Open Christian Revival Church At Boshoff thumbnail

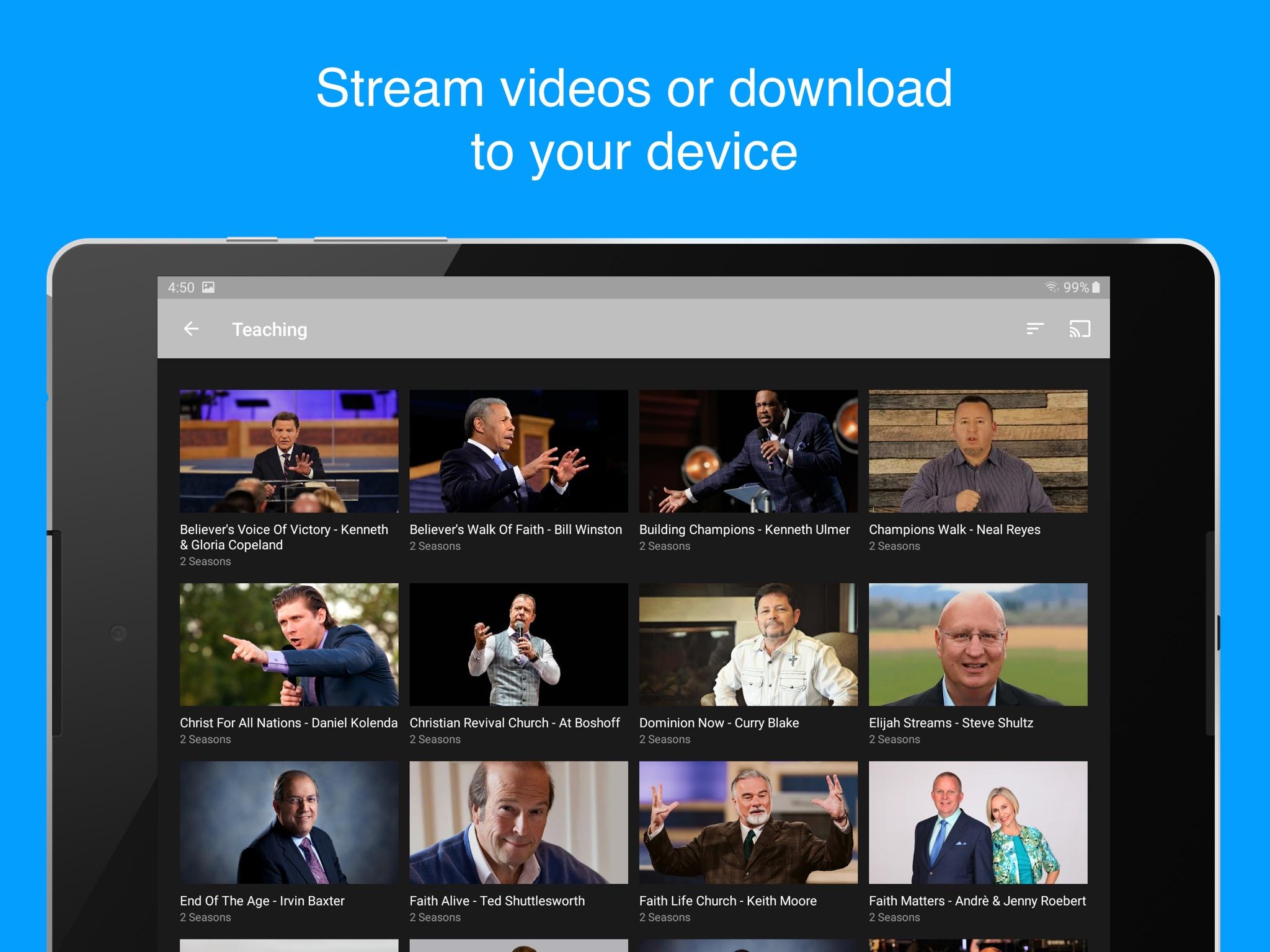tap(518, 644)
